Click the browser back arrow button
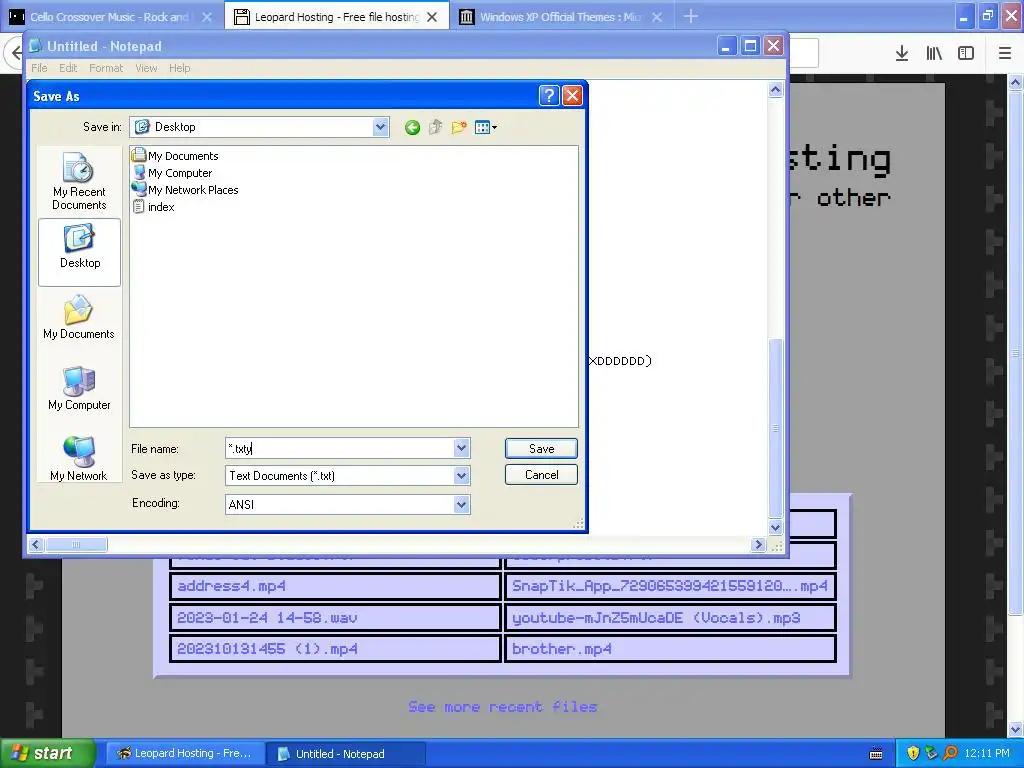The width and height of the screenshot is (1024, 768). (x=14, y=54)
